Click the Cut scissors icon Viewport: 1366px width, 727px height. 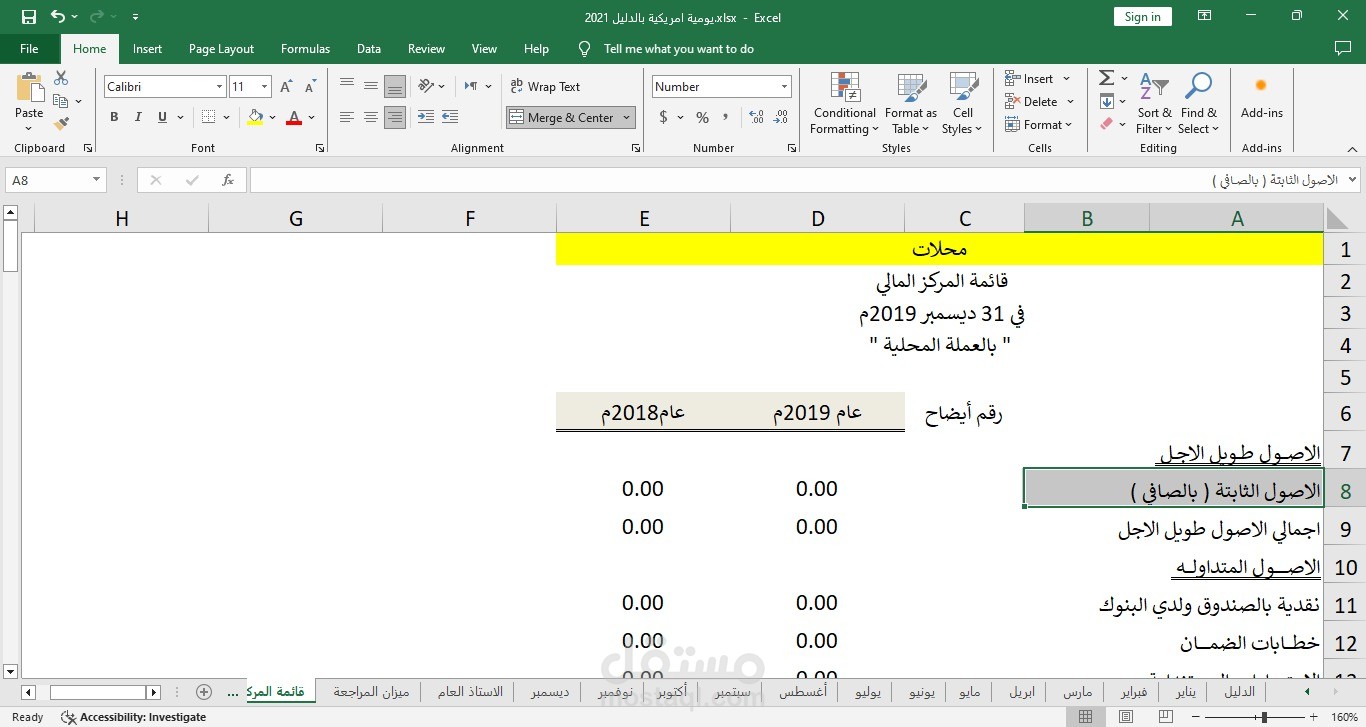click(x=61, y=78)
